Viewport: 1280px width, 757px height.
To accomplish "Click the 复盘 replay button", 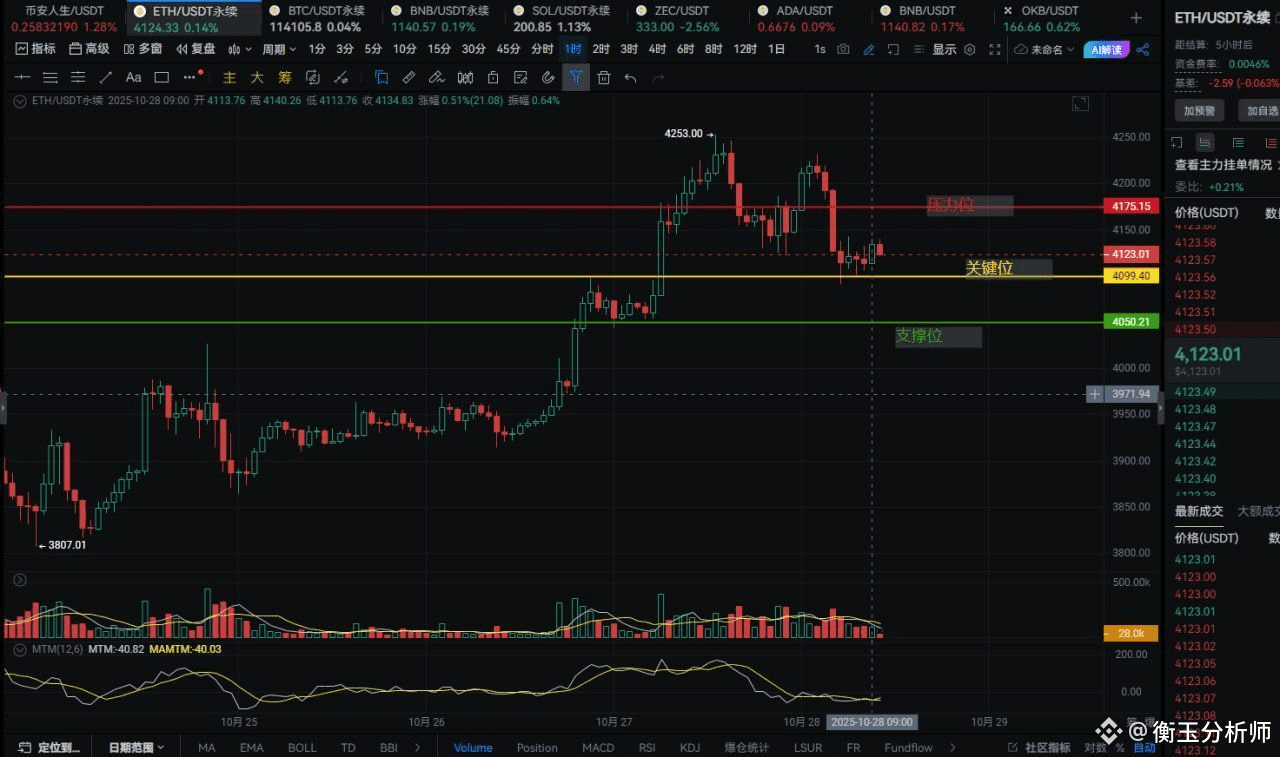I will [x=196, y=49].
